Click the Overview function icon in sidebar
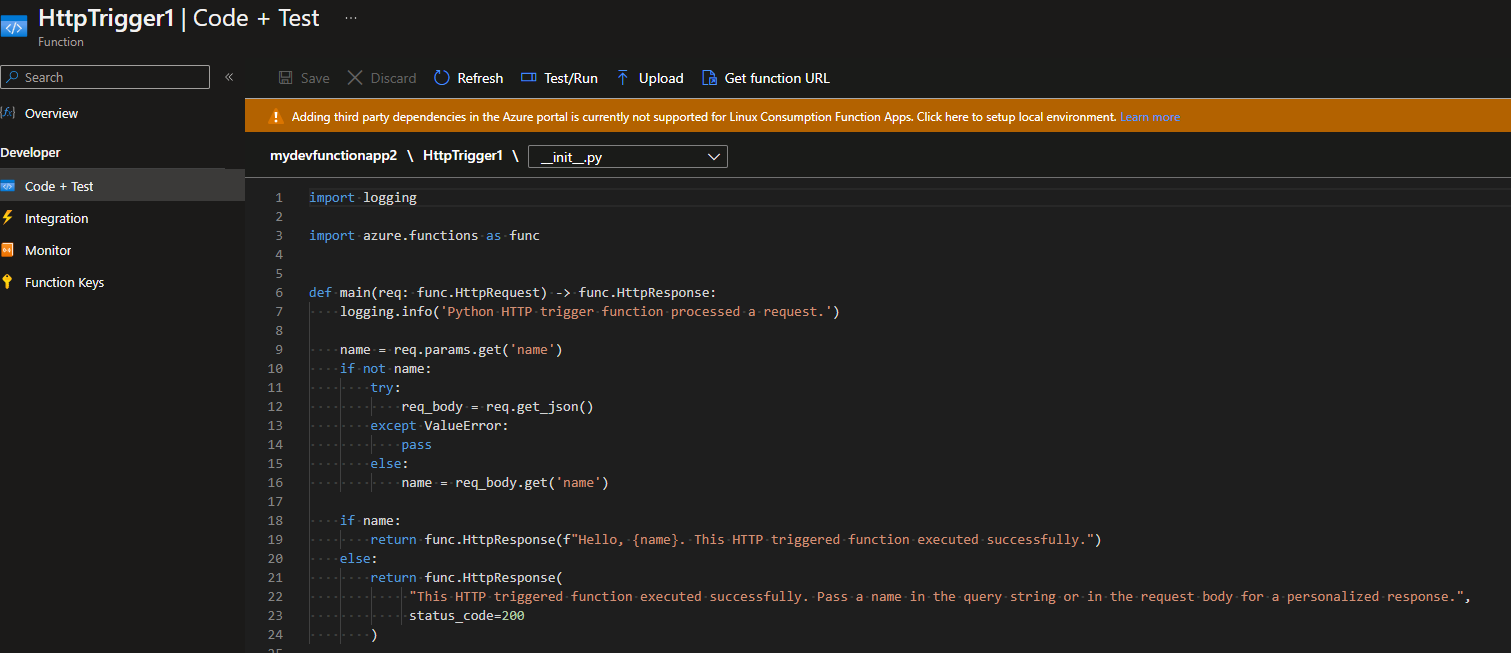 [8, 113]
